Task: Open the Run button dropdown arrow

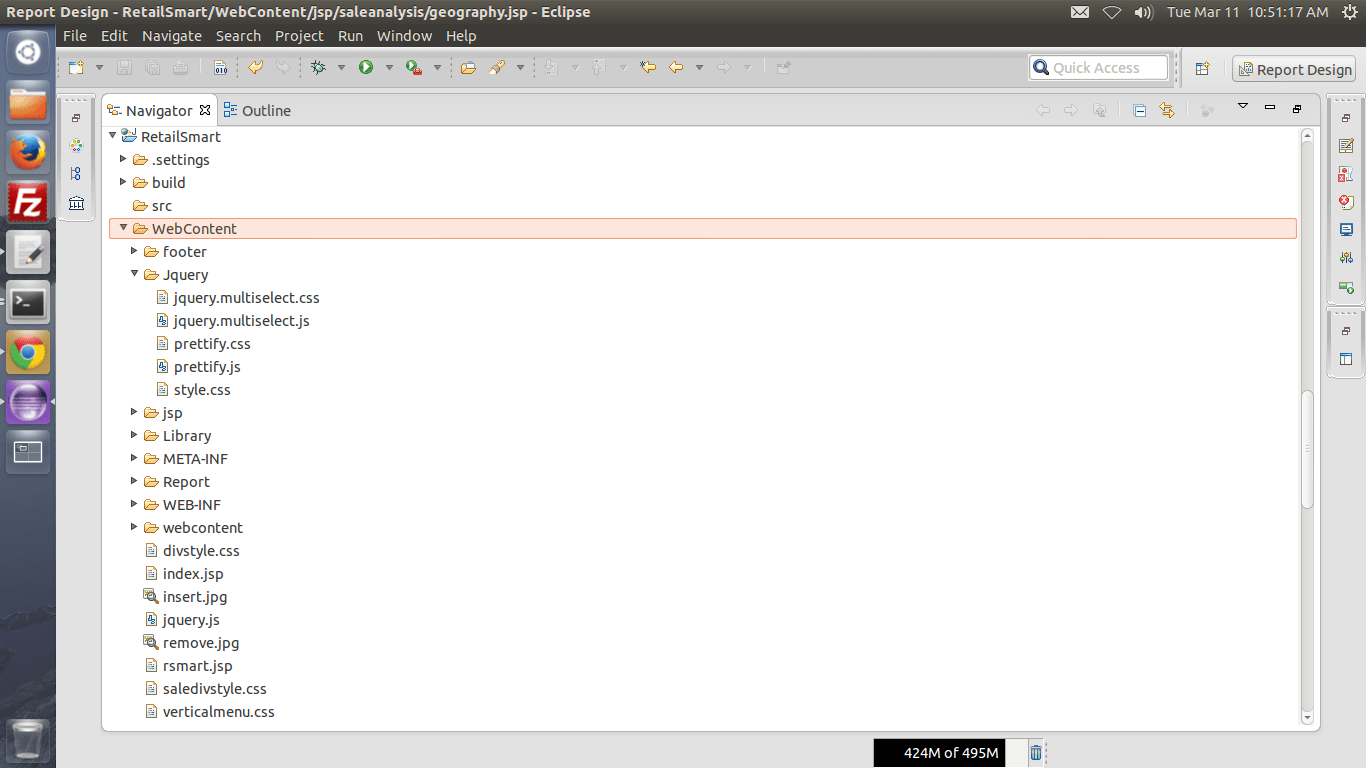Action: (x=389, y=67)
